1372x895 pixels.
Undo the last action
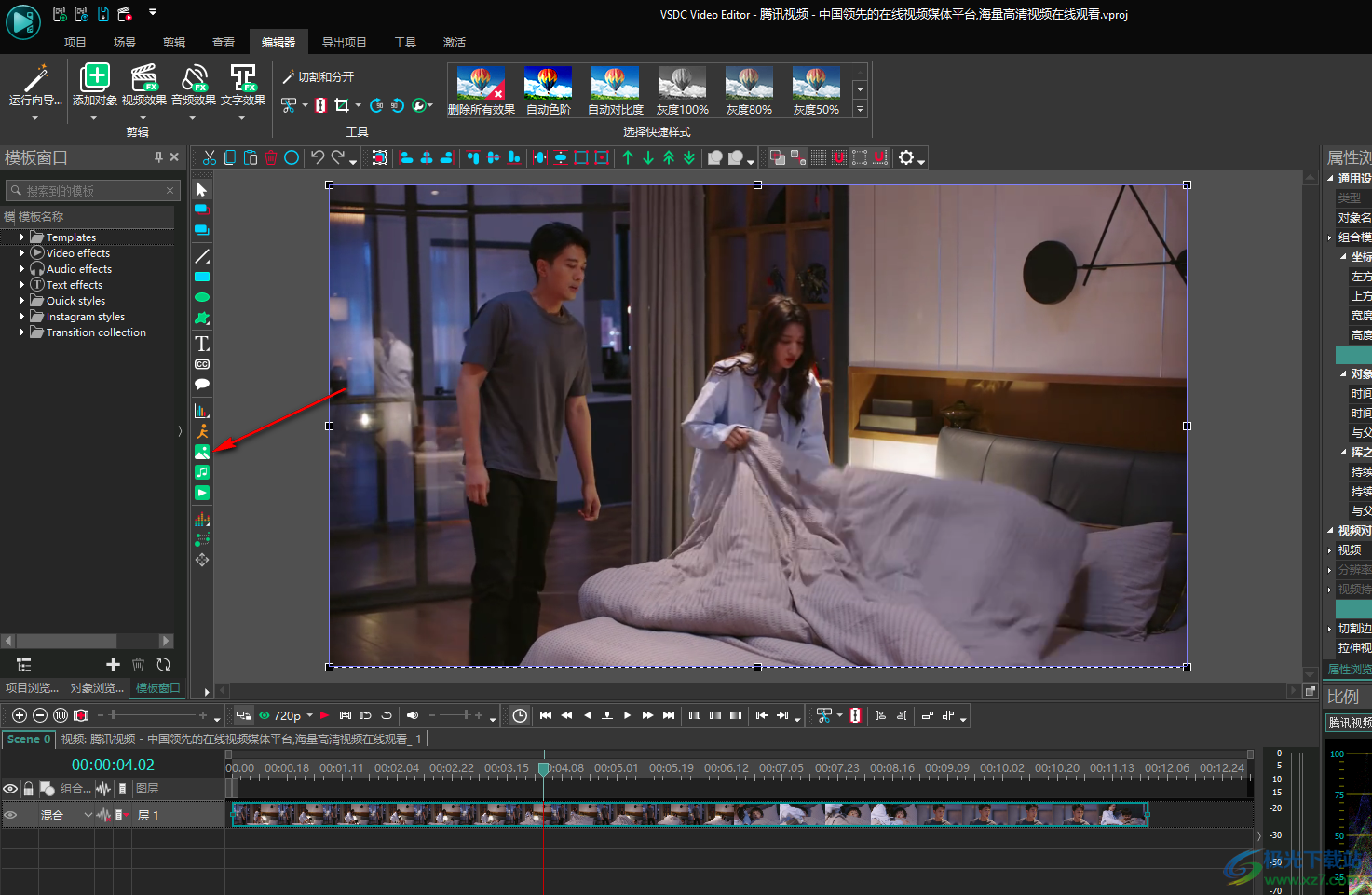[x=318, y=157]
